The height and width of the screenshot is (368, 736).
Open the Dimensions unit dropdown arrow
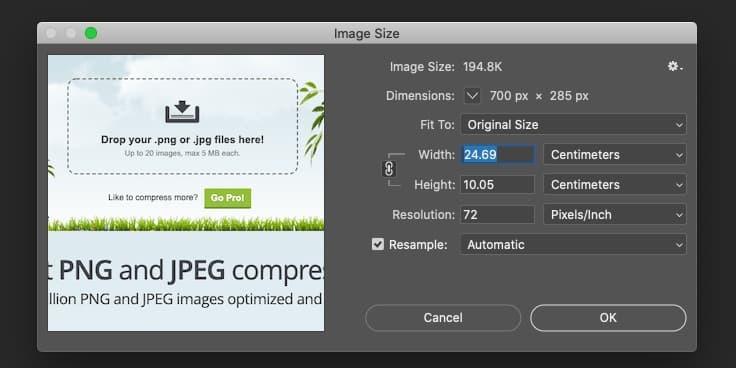coord(472,96)
